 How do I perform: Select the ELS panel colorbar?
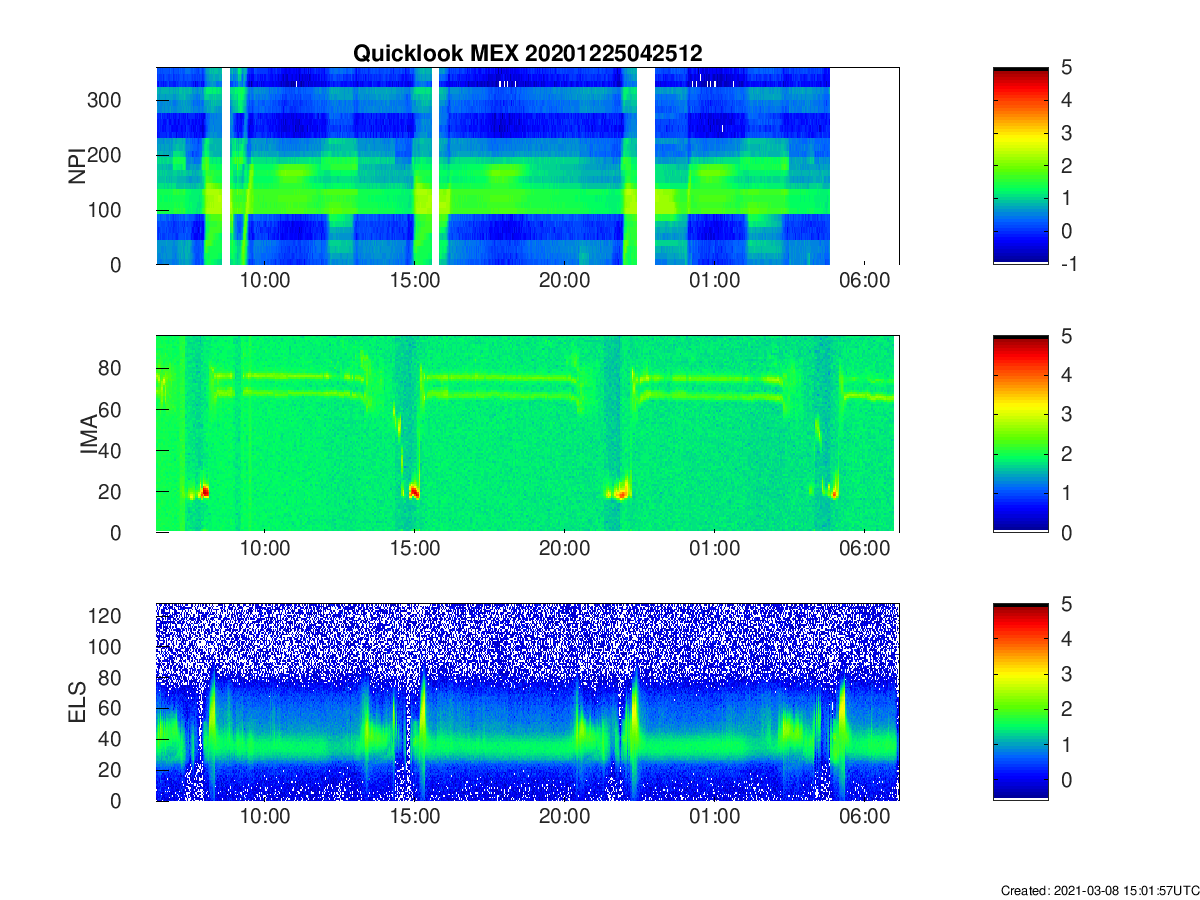tap(1020, 702)
